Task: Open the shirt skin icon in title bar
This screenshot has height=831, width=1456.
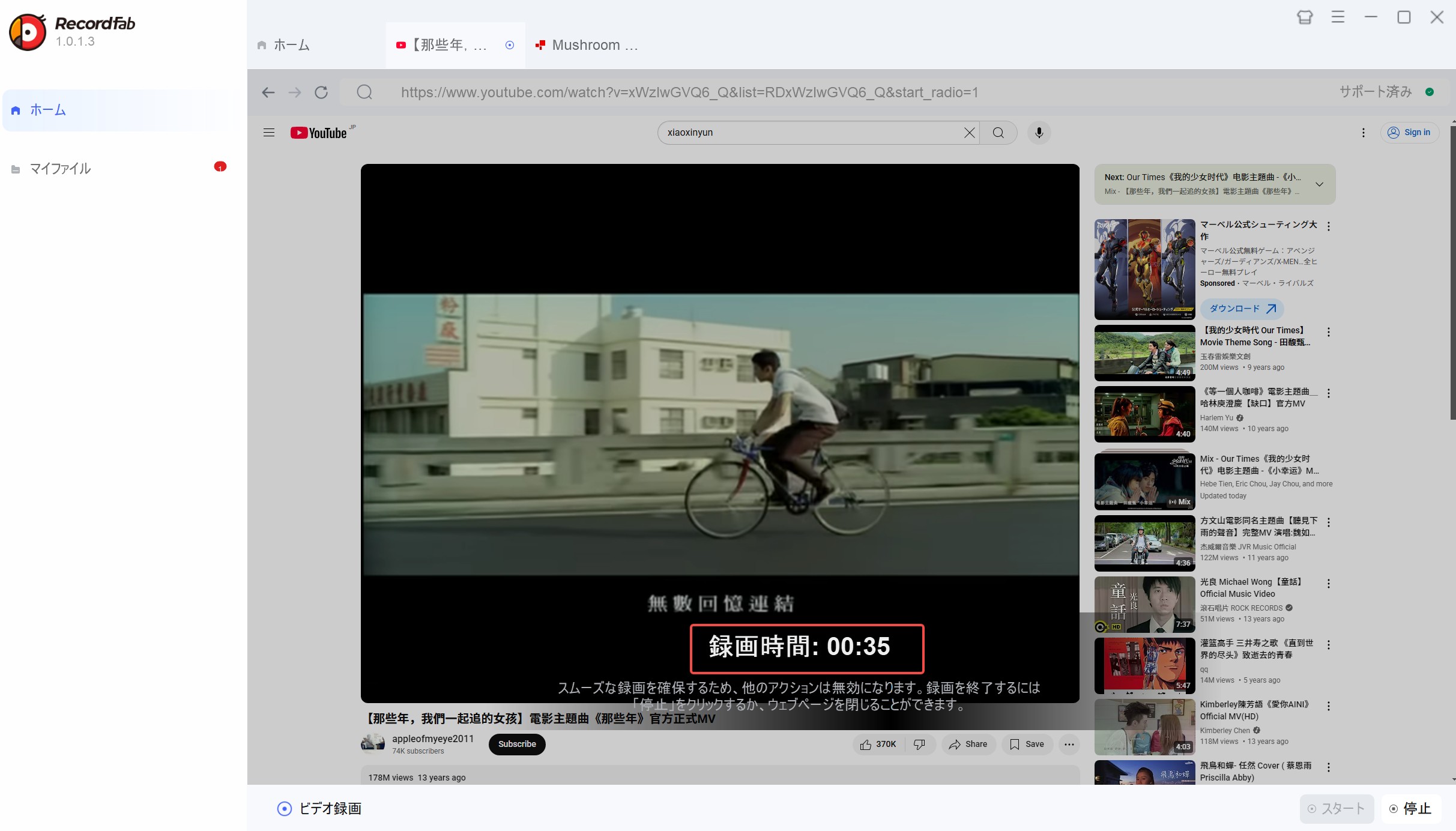Action: [1305, 17]
